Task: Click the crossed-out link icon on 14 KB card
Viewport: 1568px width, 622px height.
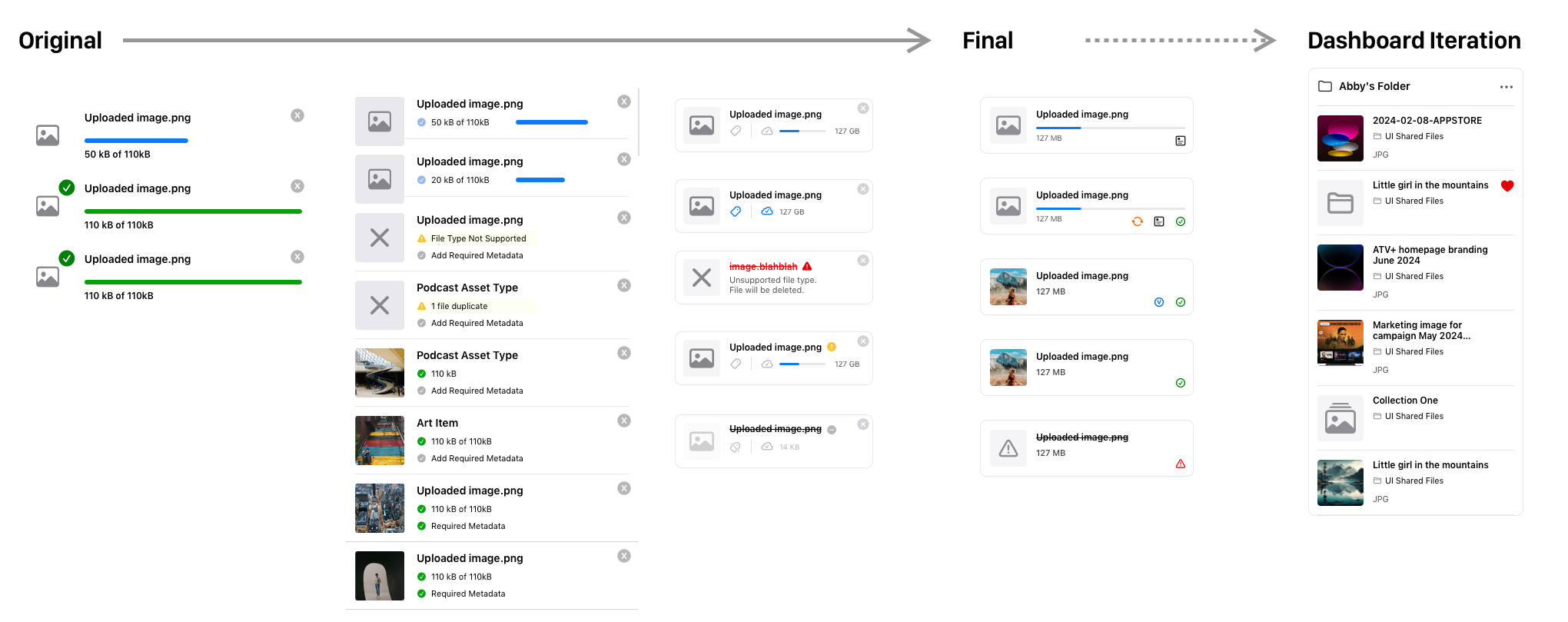Action: (736, 447)
